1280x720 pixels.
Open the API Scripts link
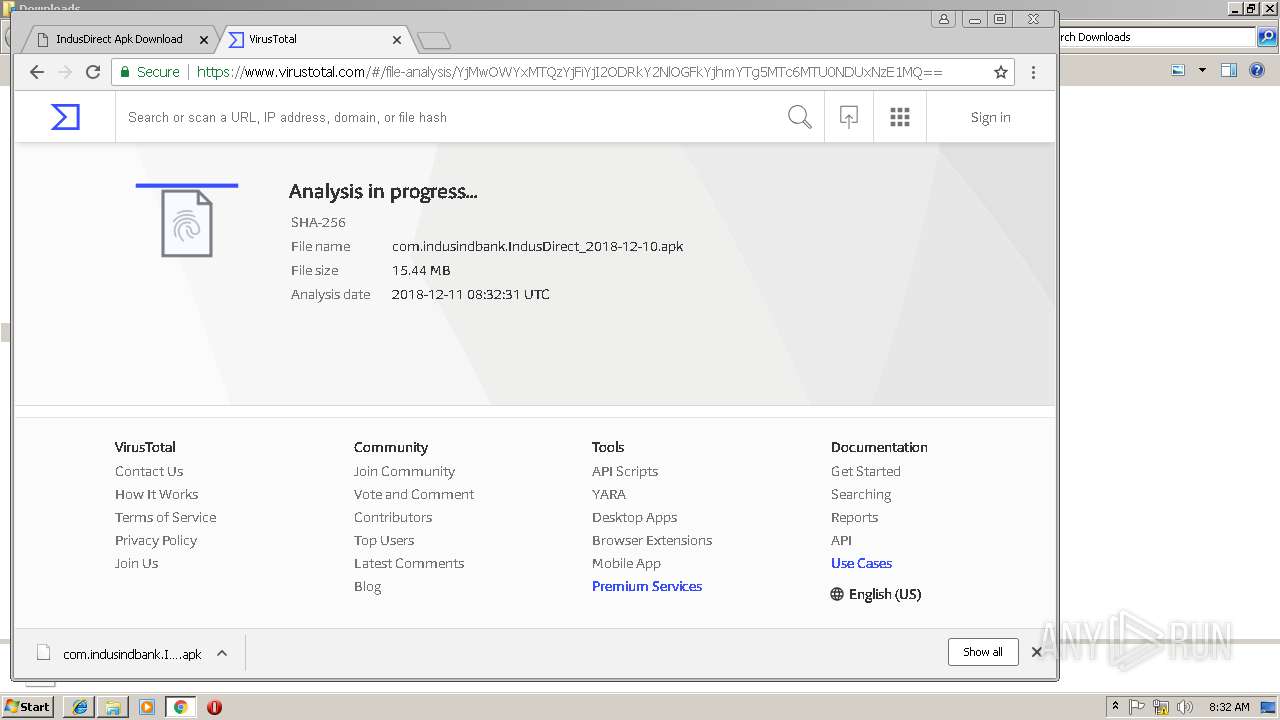[625, 471]
